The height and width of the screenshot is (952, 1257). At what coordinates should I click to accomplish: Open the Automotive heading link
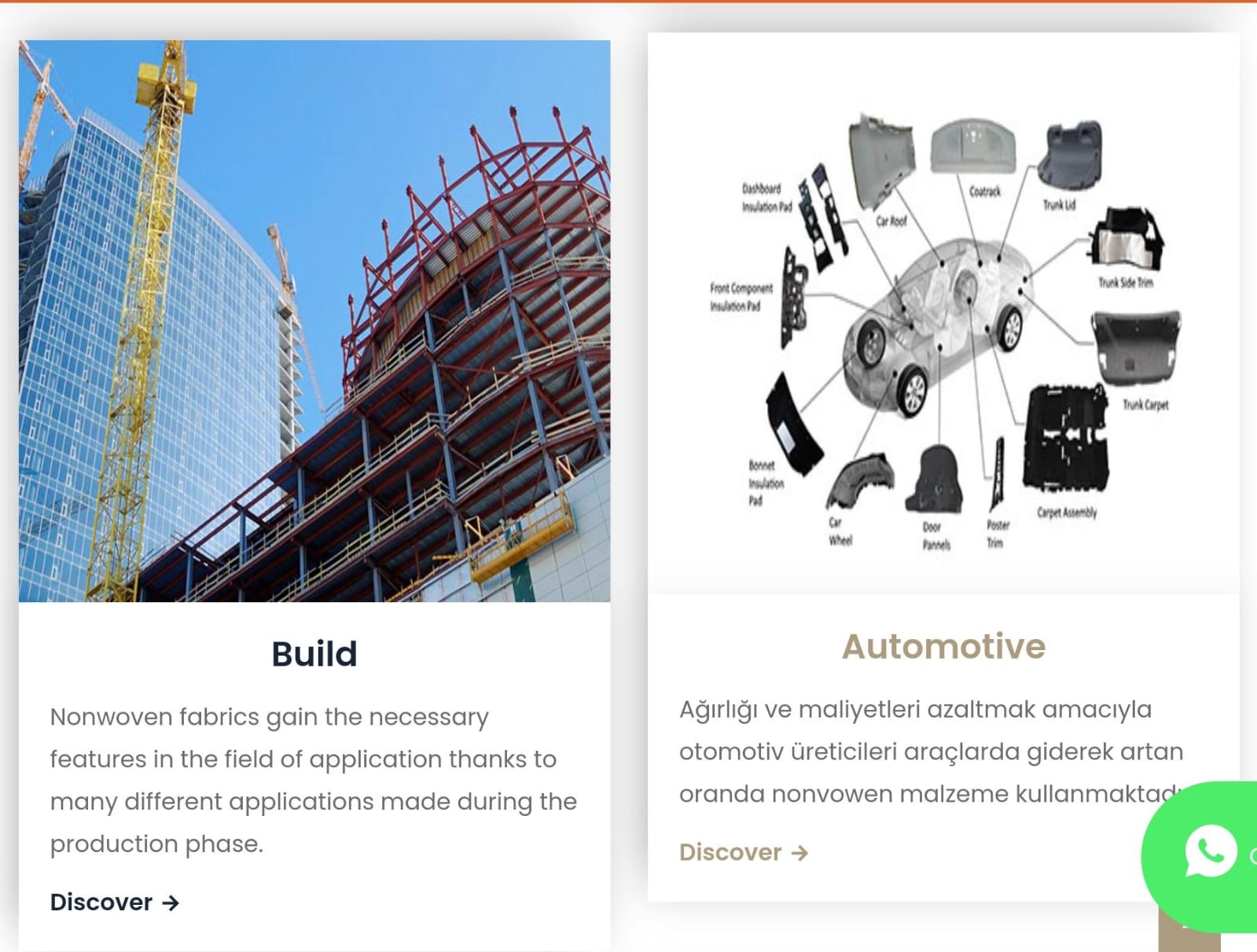click(x=943, y=646)
